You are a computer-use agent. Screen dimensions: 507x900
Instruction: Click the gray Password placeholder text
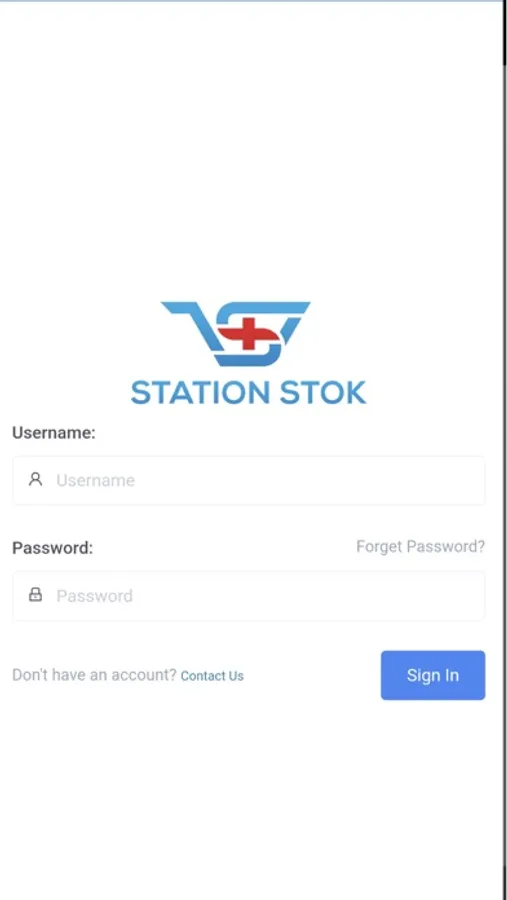94,596
